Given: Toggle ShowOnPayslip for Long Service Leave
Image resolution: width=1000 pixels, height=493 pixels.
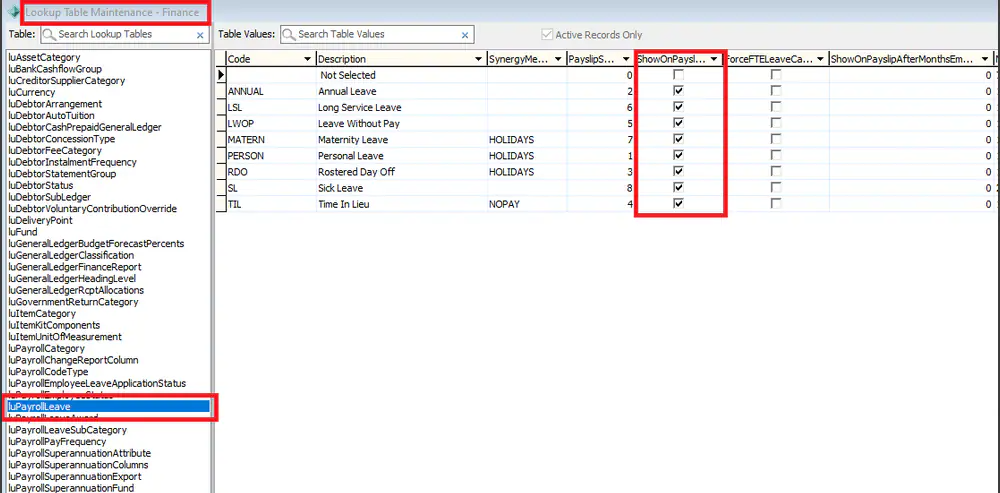Looking at the screenshot, I should (x=679, y=107).
